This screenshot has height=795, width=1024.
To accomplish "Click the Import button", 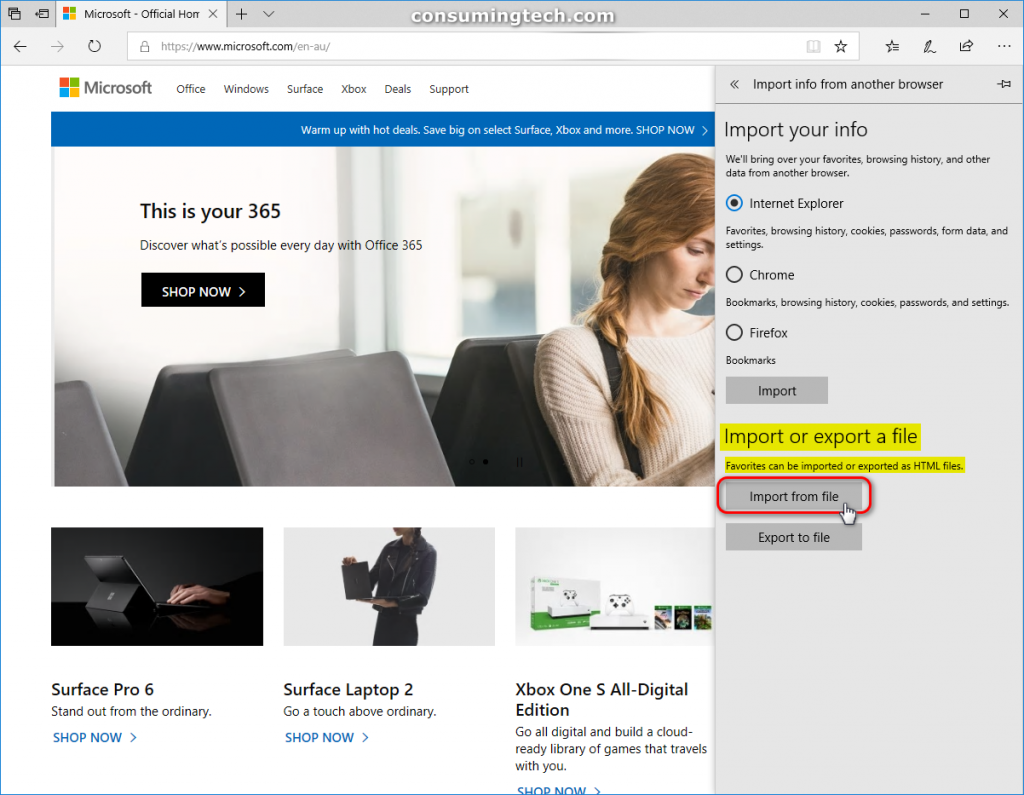I will tap(776, 391).
